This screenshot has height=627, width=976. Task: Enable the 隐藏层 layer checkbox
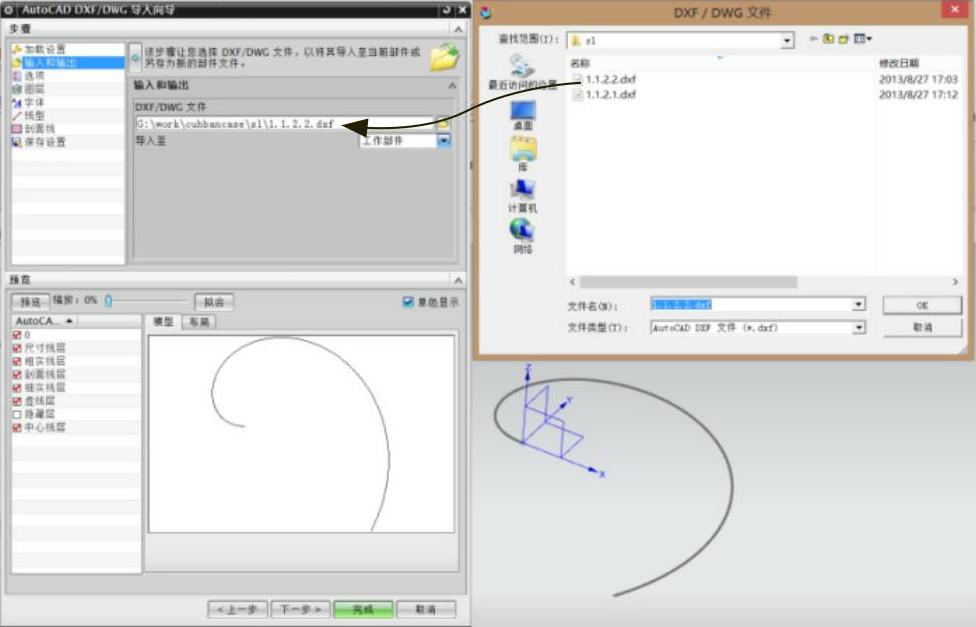tap(17, 414)
